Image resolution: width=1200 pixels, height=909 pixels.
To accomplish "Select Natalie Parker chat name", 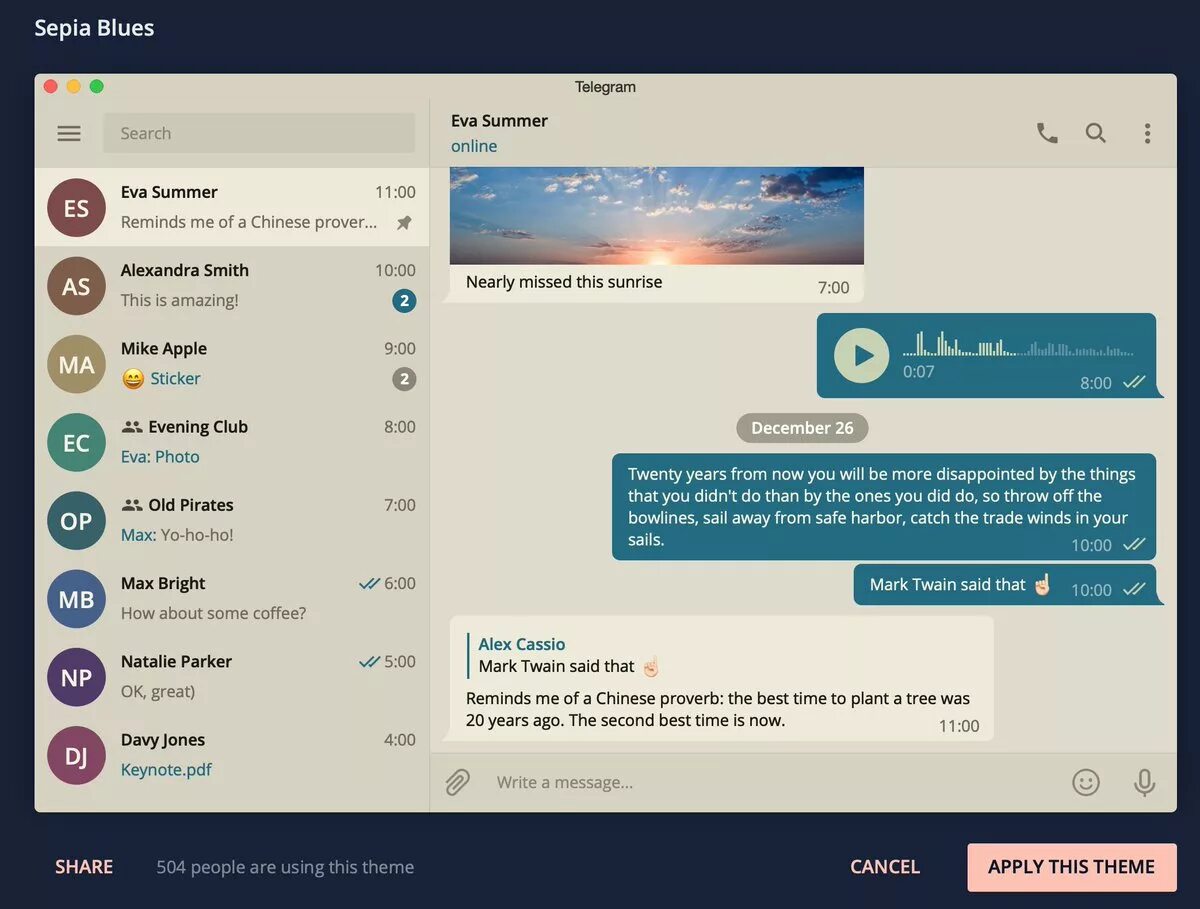I will click(x=176, y=661).
